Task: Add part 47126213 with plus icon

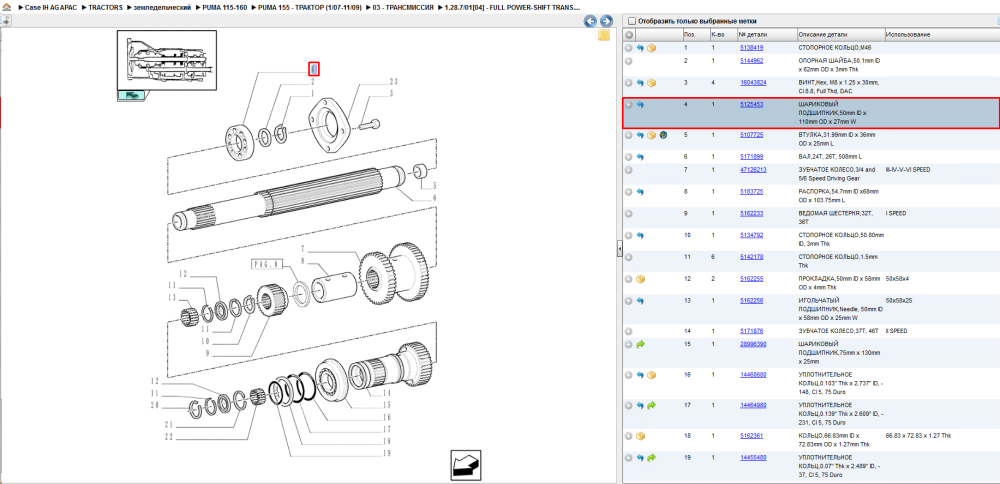Action: tap(628, 170)
